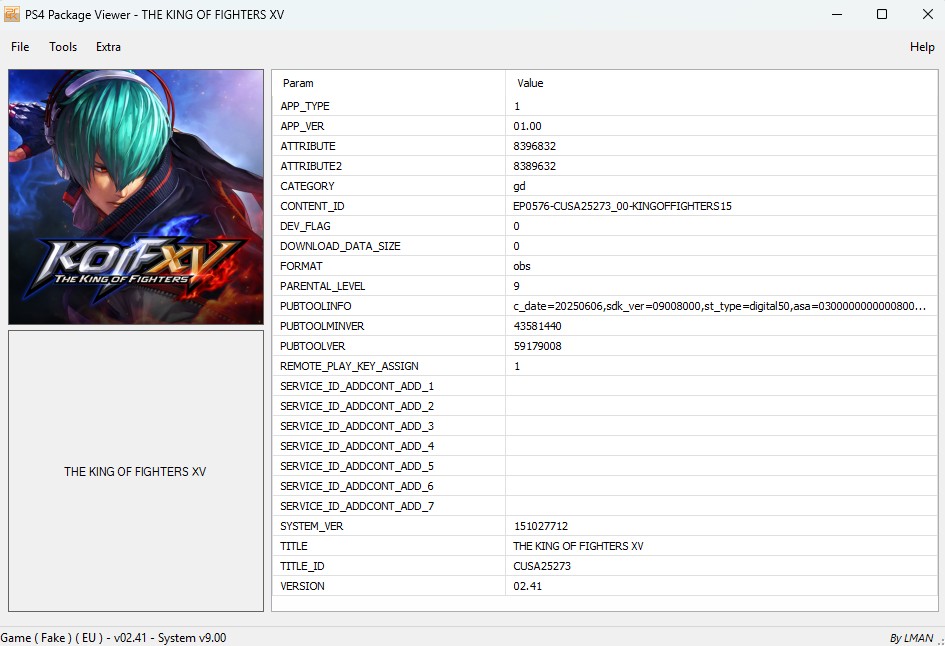Click the game title label under the cover
The height and width of the screenshot is (646, 945).
click(135, 471)
